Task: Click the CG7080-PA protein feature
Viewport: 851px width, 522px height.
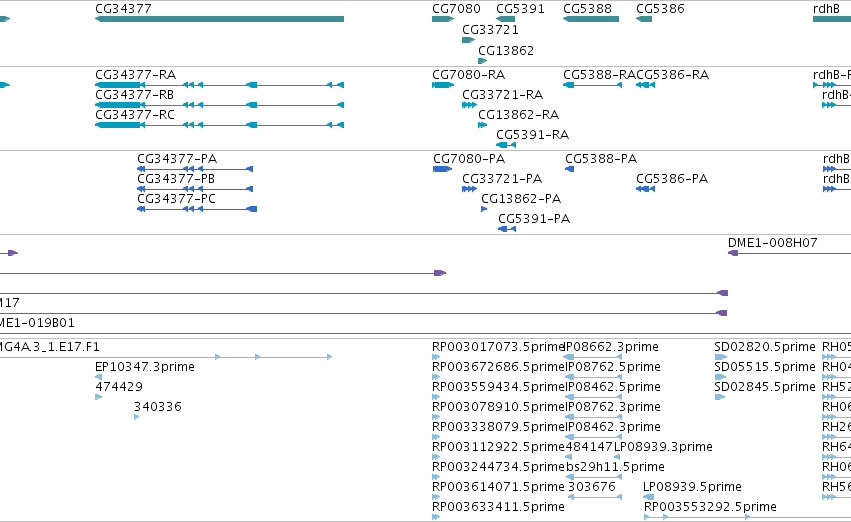Action: (x=442, y=169)
